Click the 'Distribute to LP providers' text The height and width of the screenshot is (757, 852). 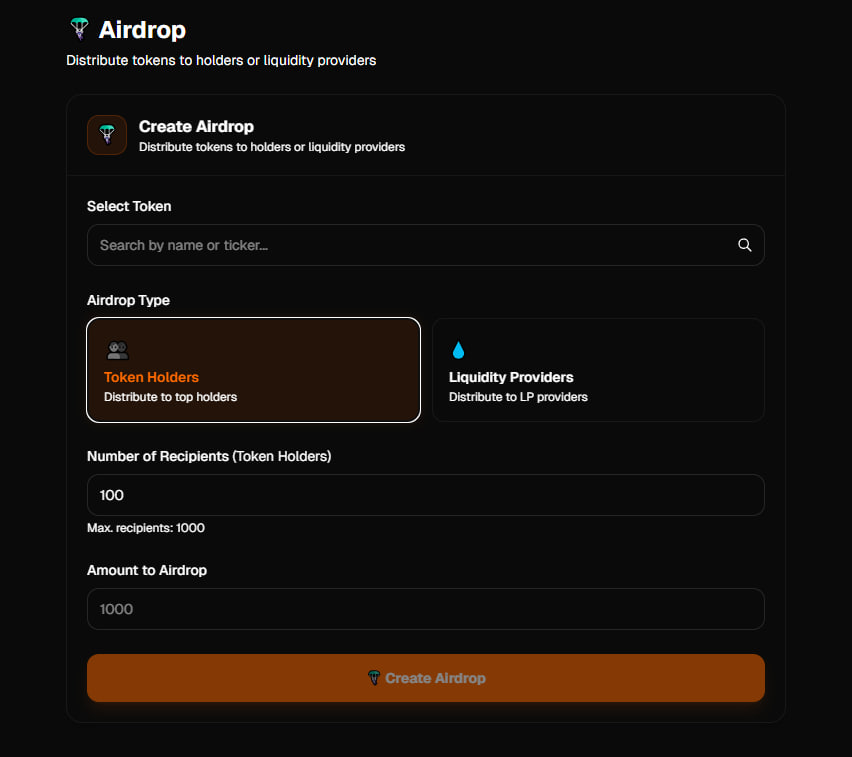tap(518, 397)
